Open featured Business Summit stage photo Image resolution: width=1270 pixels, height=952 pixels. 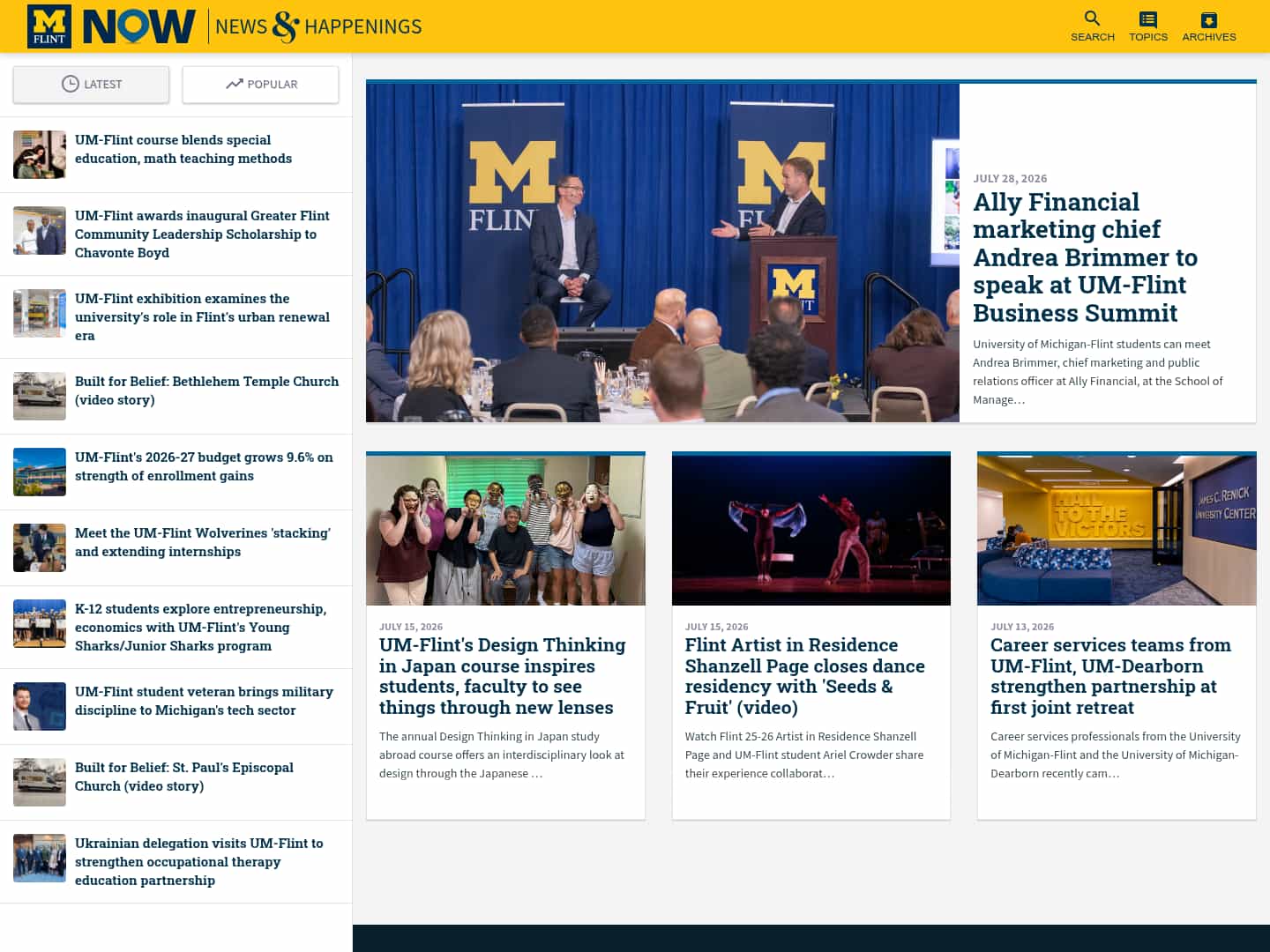point(662,252)
